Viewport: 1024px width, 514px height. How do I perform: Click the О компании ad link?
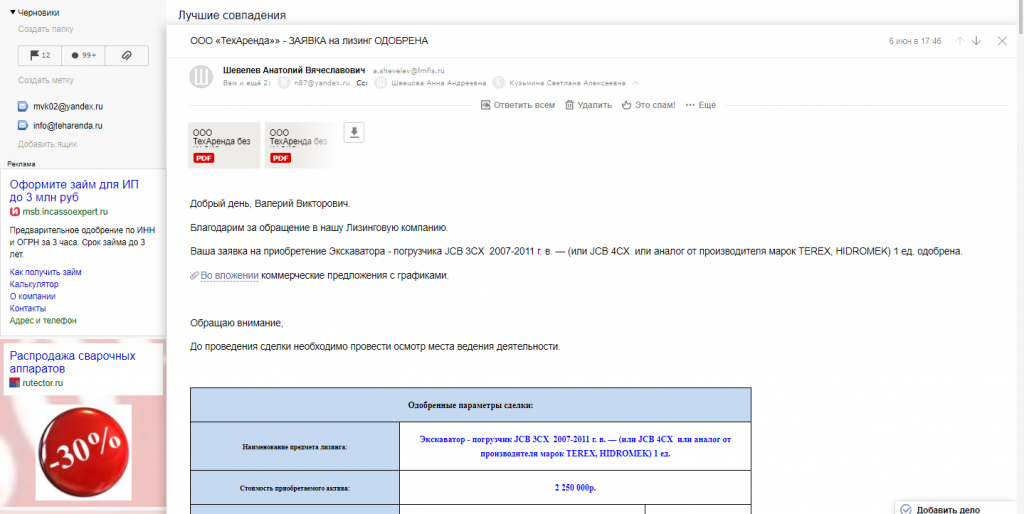point(33,297)
